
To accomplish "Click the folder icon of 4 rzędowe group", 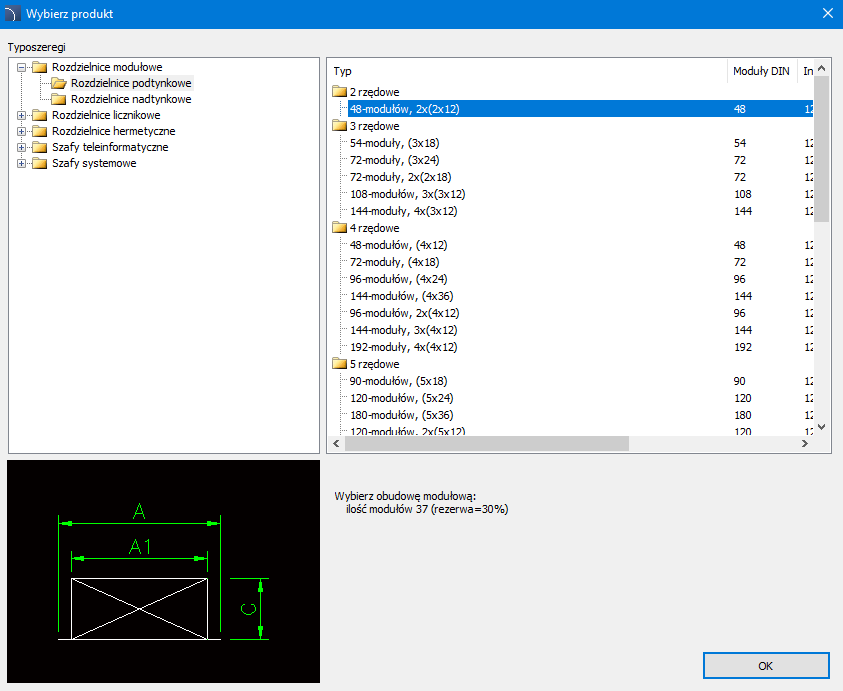I will pos(339,227).
